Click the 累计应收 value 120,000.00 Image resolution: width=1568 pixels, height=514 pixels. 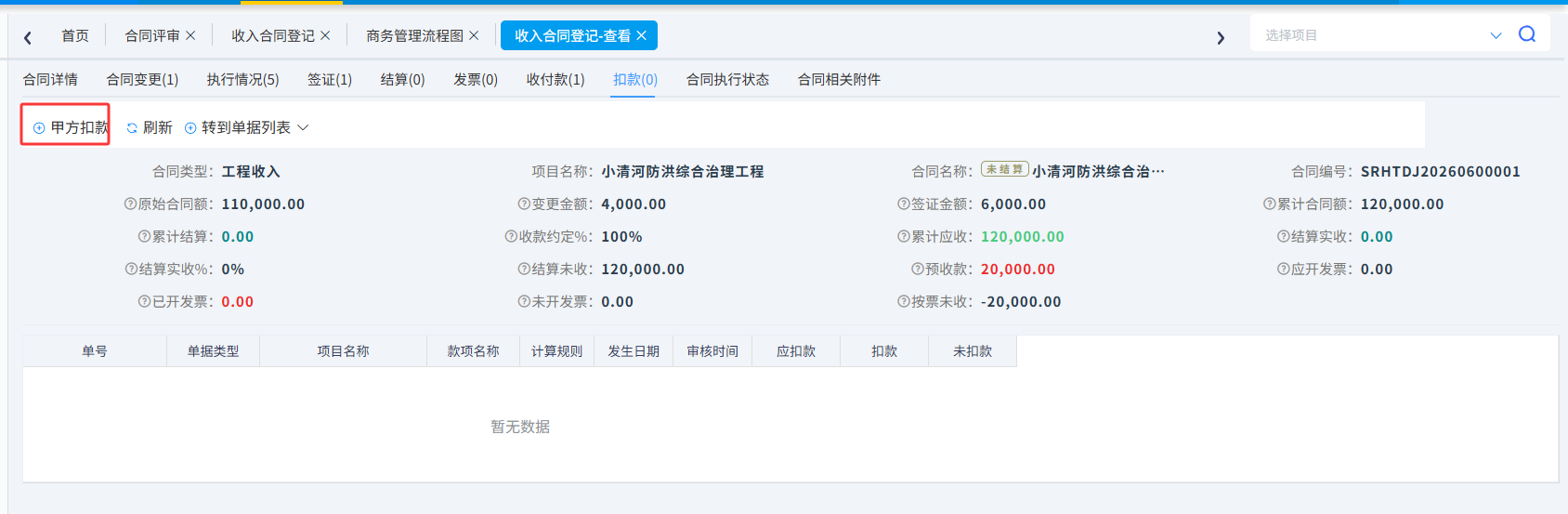[x=1023, y=236]
